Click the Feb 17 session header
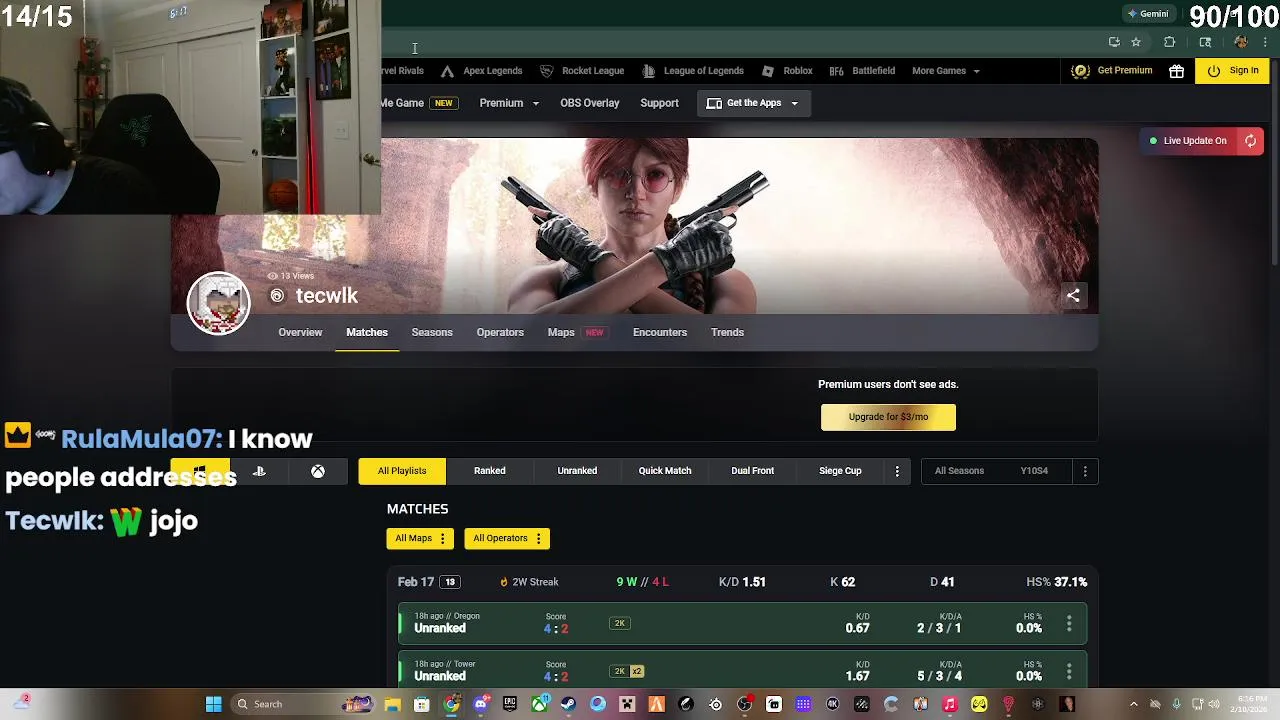 click(742, 582)
